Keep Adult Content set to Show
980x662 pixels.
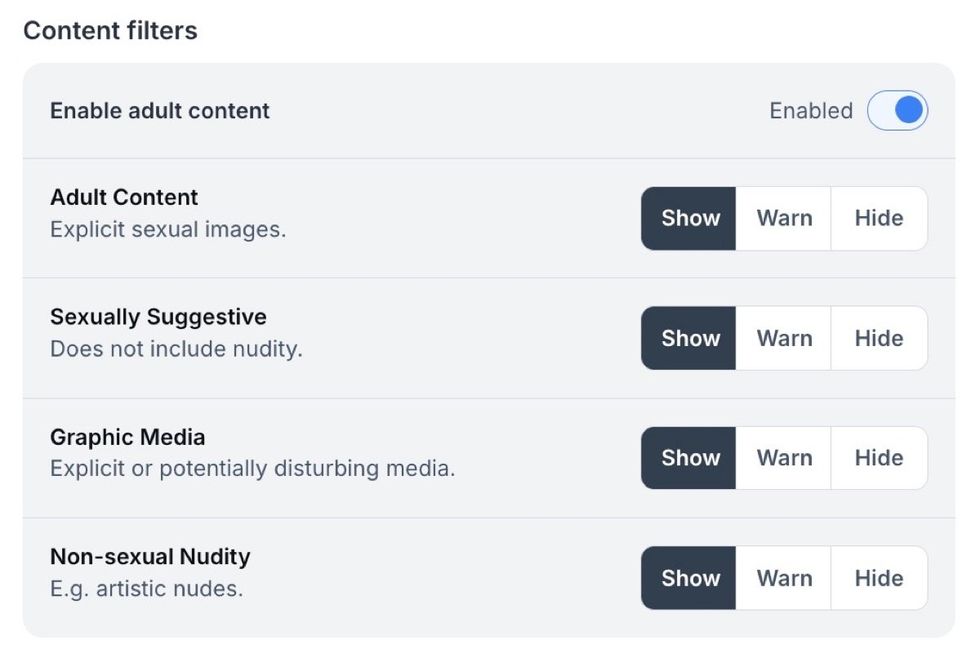(688, 218)
